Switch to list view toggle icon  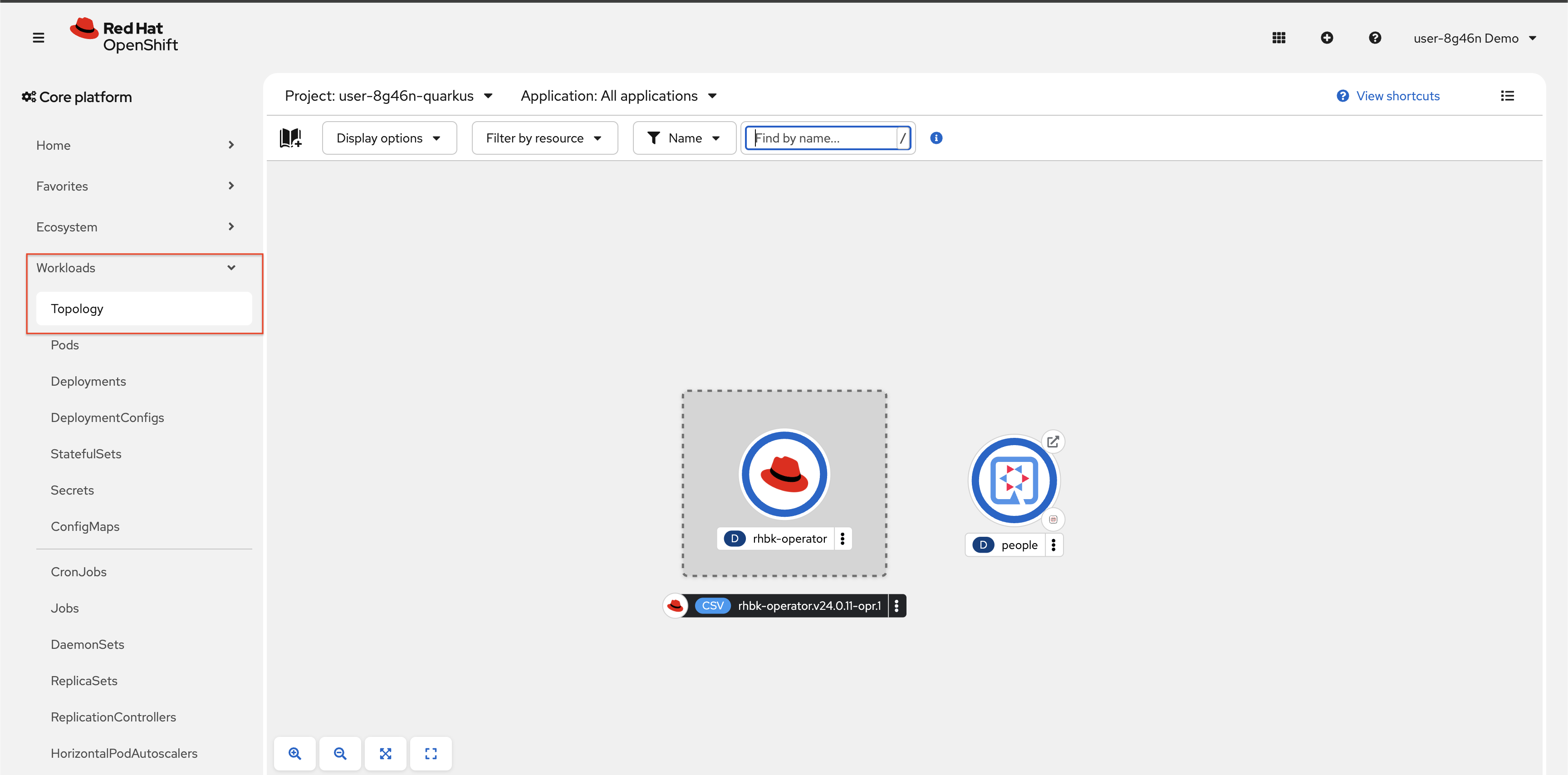tap(1507, 96)
